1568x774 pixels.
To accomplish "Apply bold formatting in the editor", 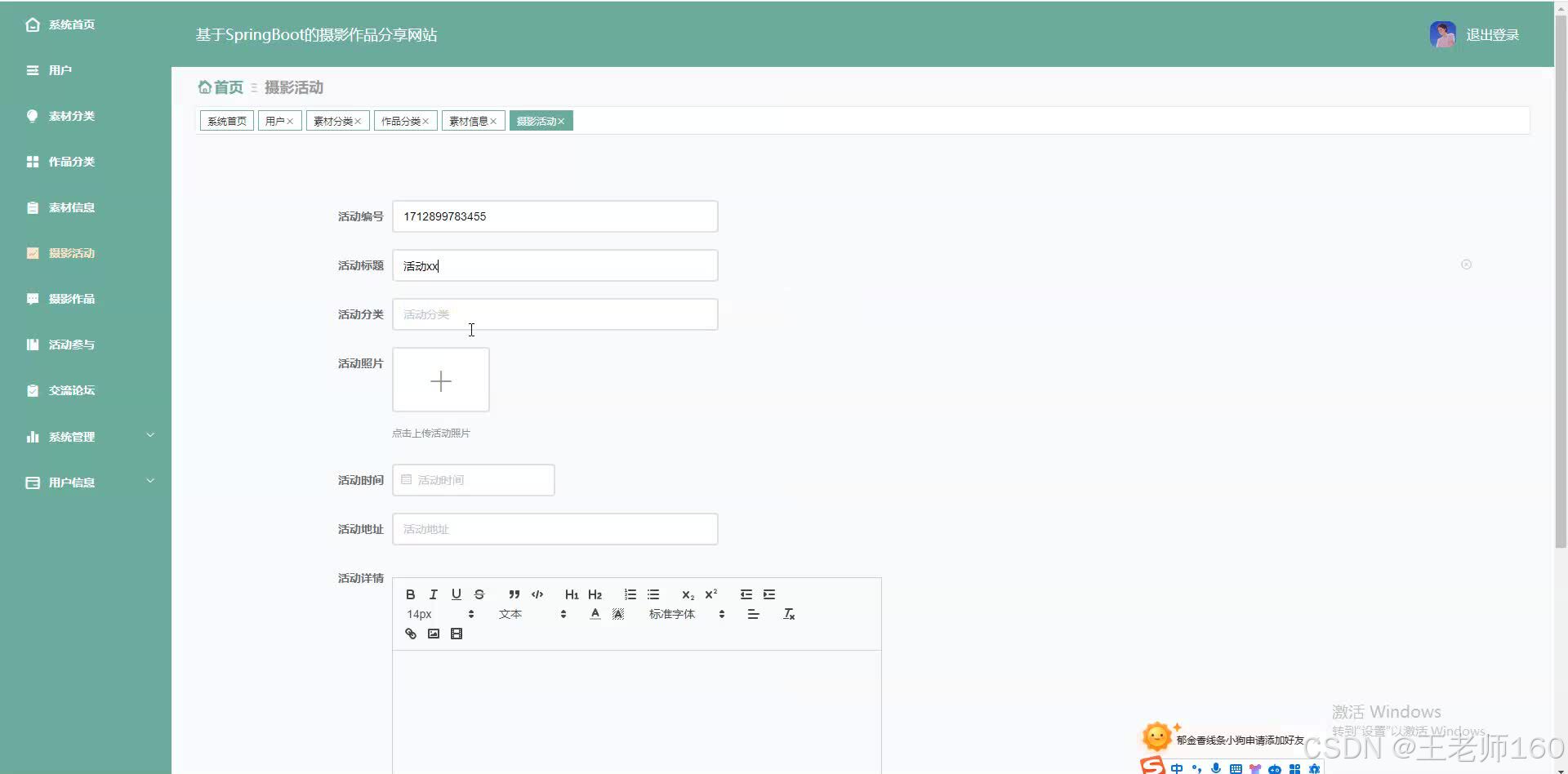I will pos(411,594).
